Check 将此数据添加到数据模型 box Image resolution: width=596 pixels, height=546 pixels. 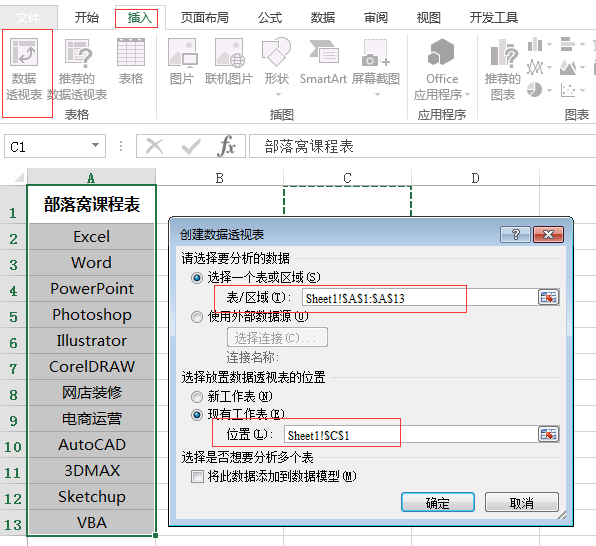click(197, 476)
